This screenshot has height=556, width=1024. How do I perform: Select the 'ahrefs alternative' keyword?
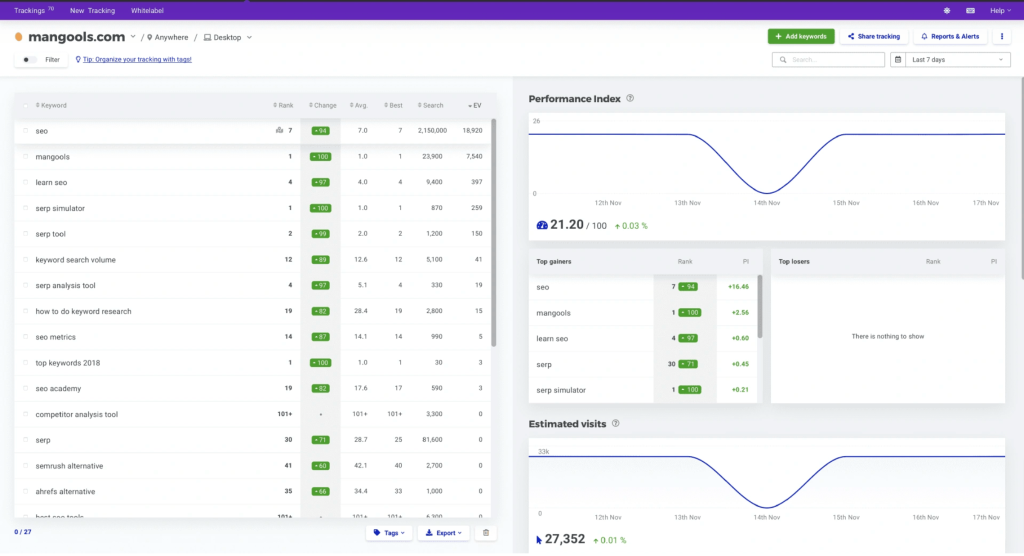click(65, 491)
